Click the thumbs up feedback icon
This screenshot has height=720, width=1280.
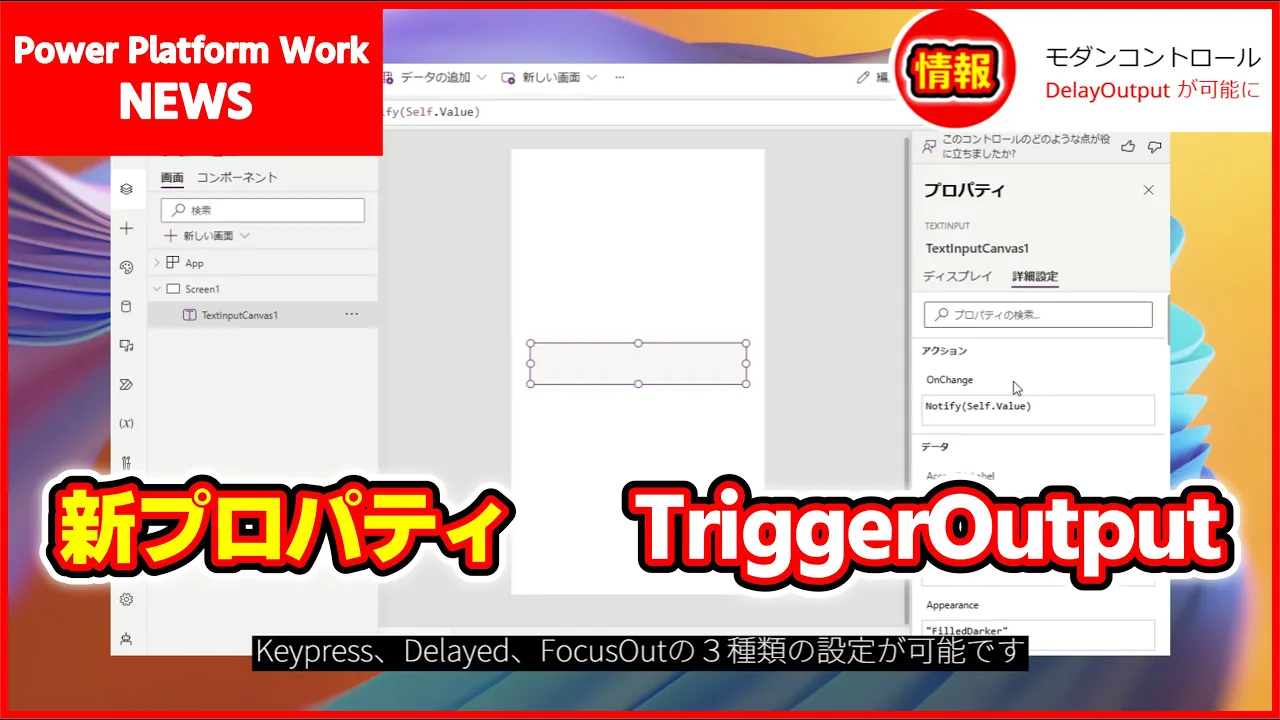click(x=1128, y=147)
